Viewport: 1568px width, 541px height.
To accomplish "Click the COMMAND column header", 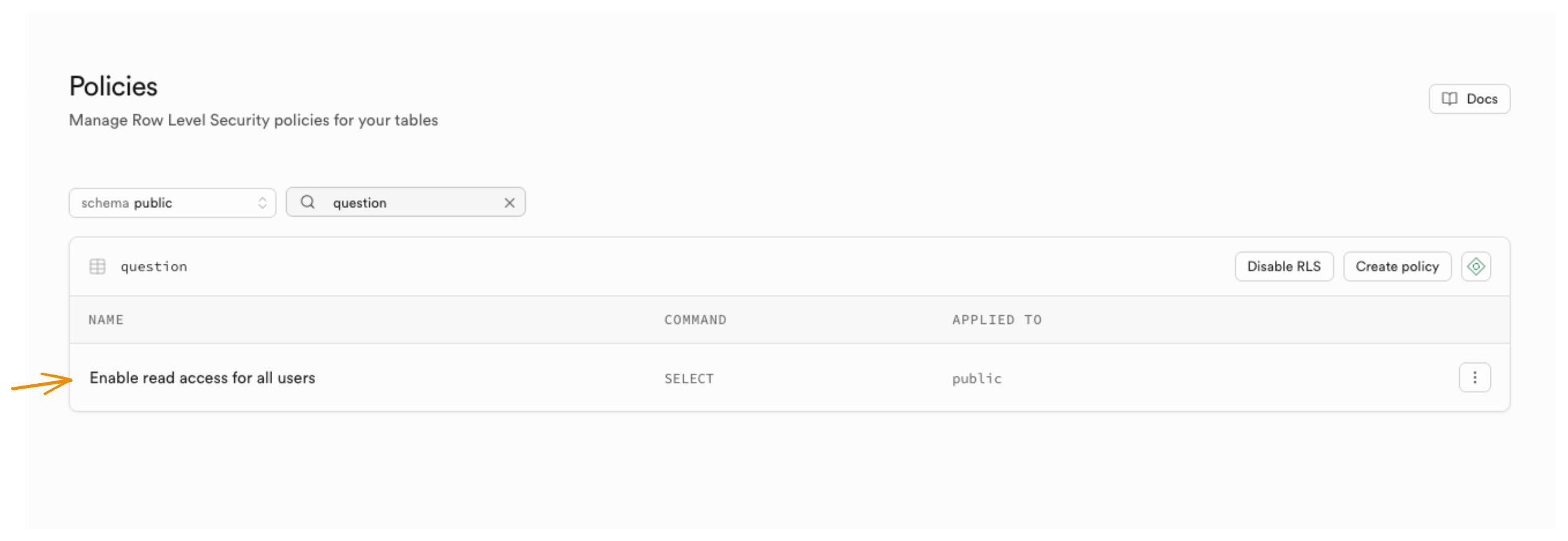I will pyautogui.click(x=695, y=319).
